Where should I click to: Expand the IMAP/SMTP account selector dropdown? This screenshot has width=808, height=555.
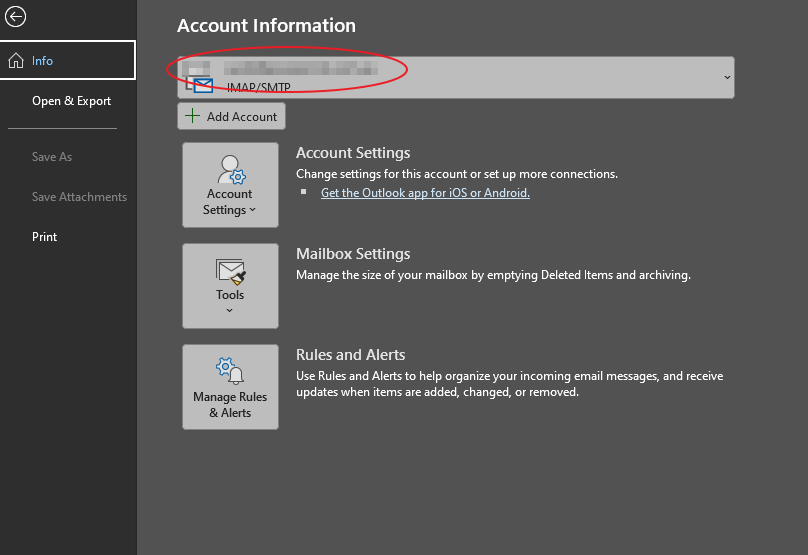456,77
